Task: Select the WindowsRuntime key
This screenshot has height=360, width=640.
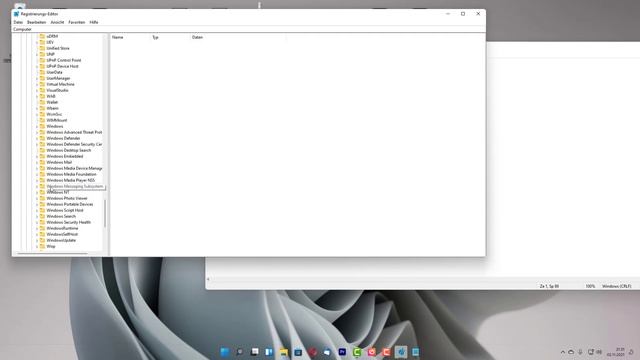Action: coord(62,228)
